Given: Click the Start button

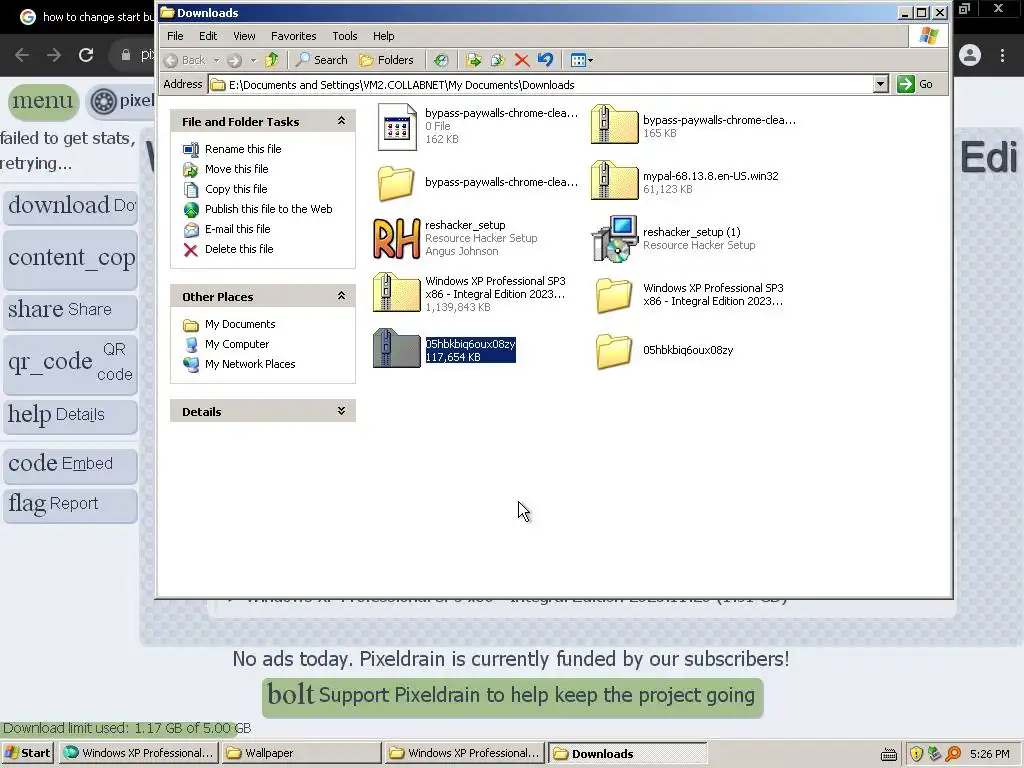Looking at the screenshot, I should click(x=28, y=753).
